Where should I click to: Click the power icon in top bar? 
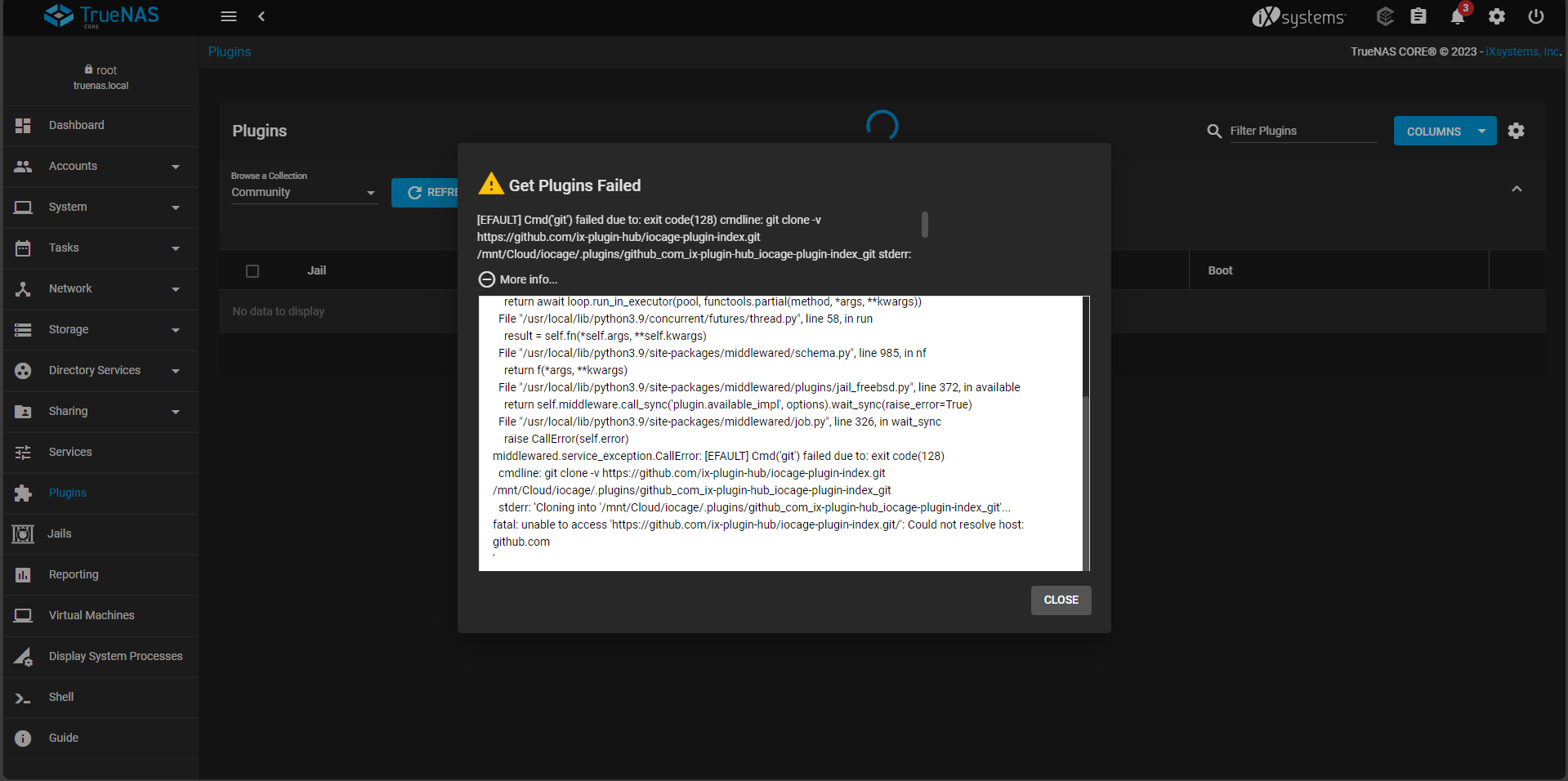(1536, 16)
